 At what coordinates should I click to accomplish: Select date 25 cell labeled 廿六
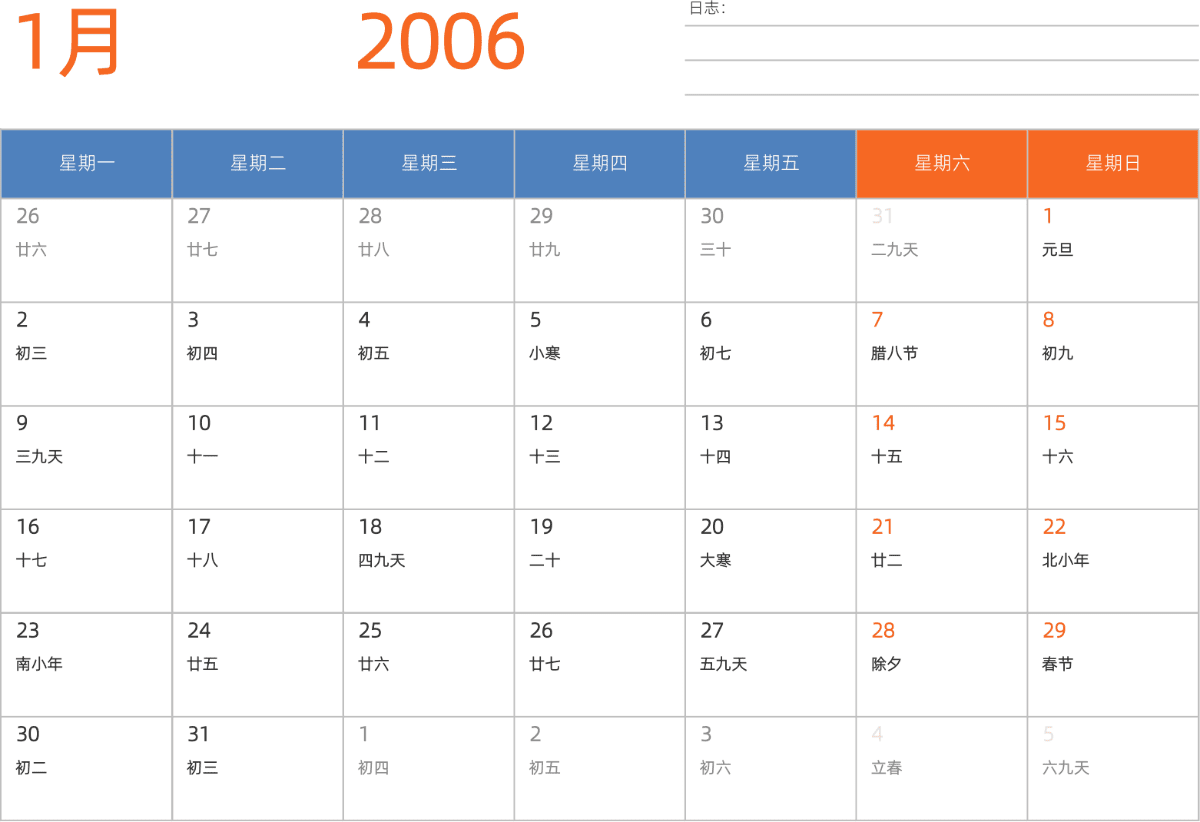coord(429,665)
